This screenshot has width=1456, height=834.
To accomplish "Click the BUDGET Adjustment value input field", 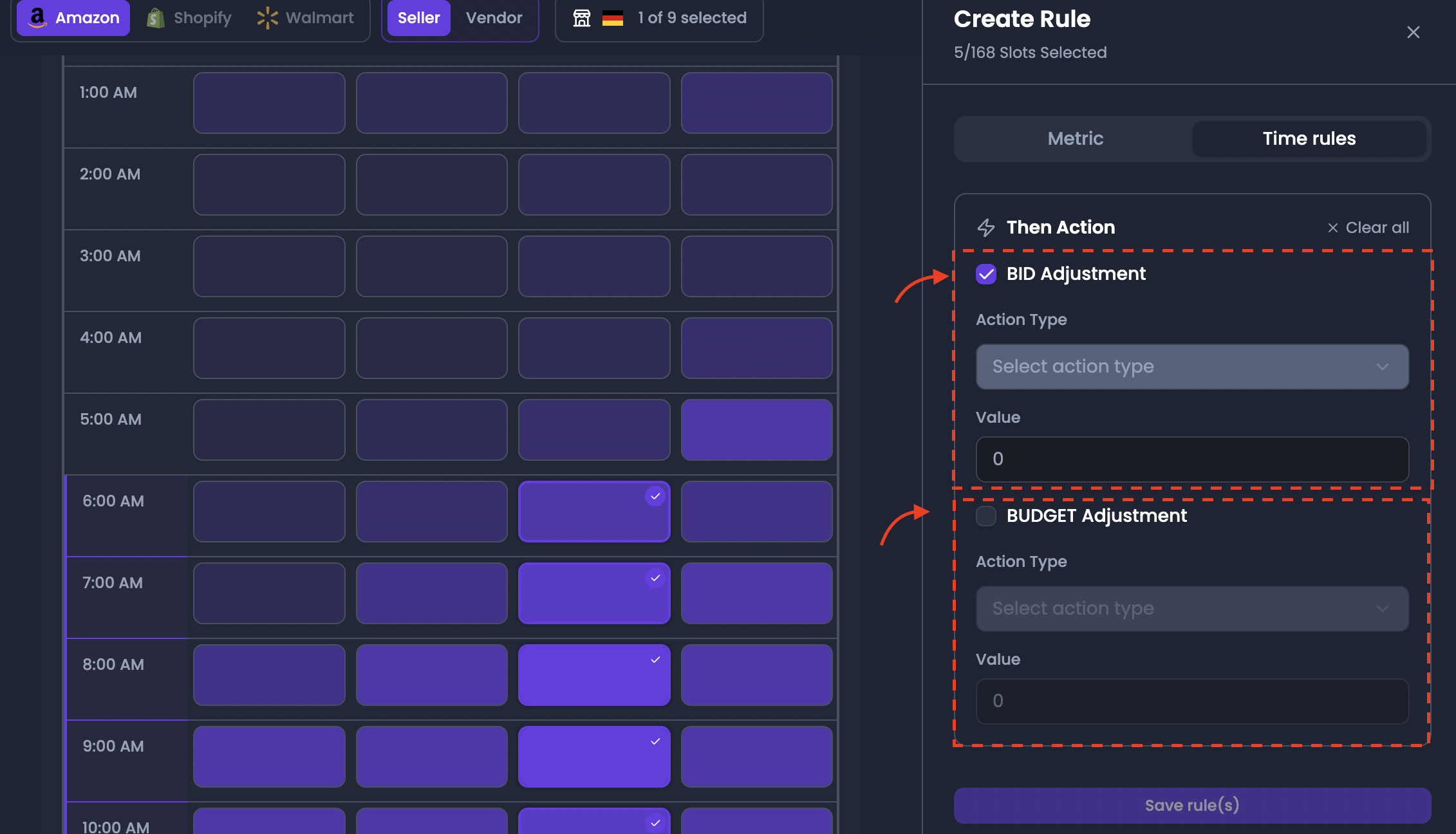I will (1192, 701).
